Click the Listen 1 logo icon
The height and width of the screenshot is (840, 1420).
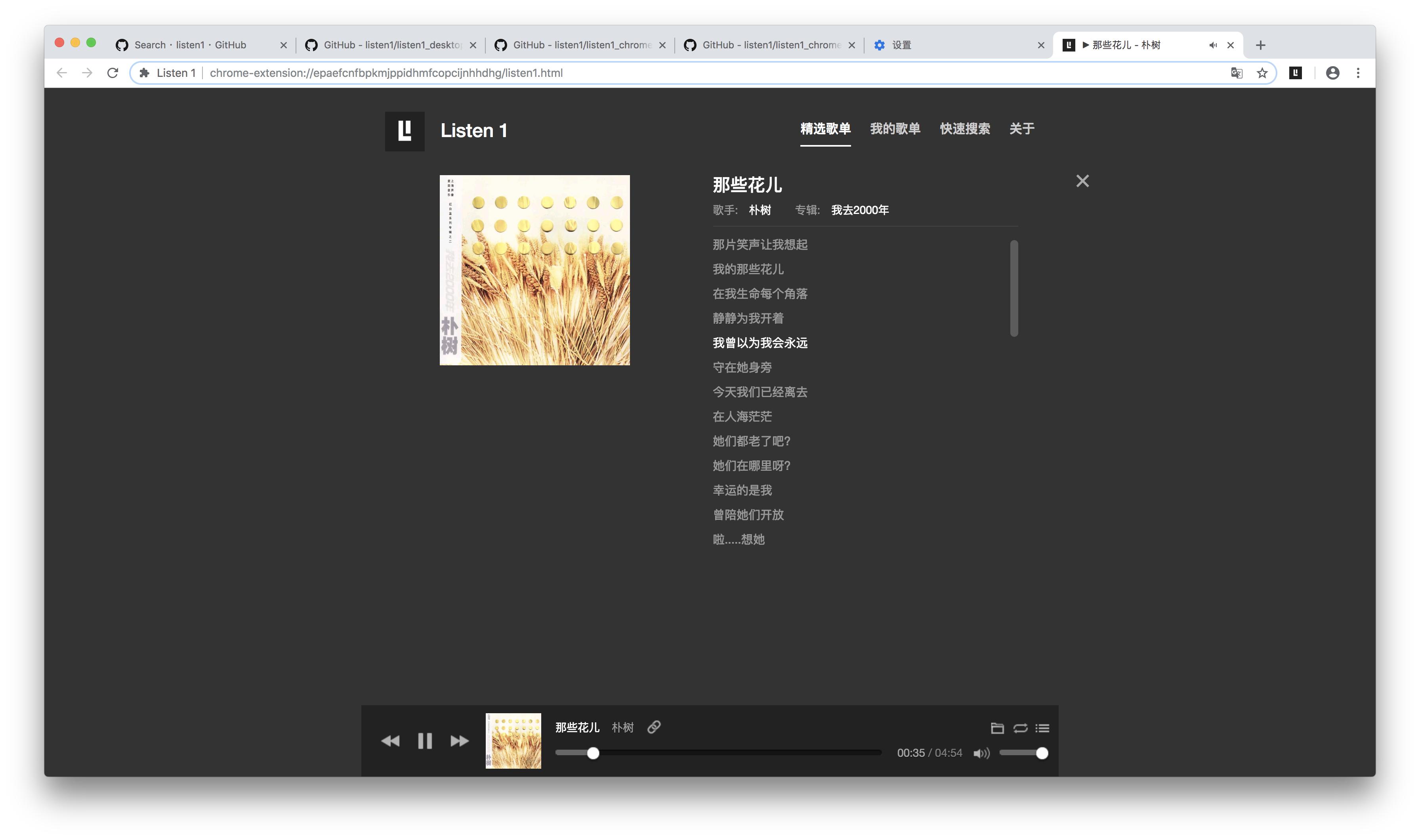click(405, 131)
